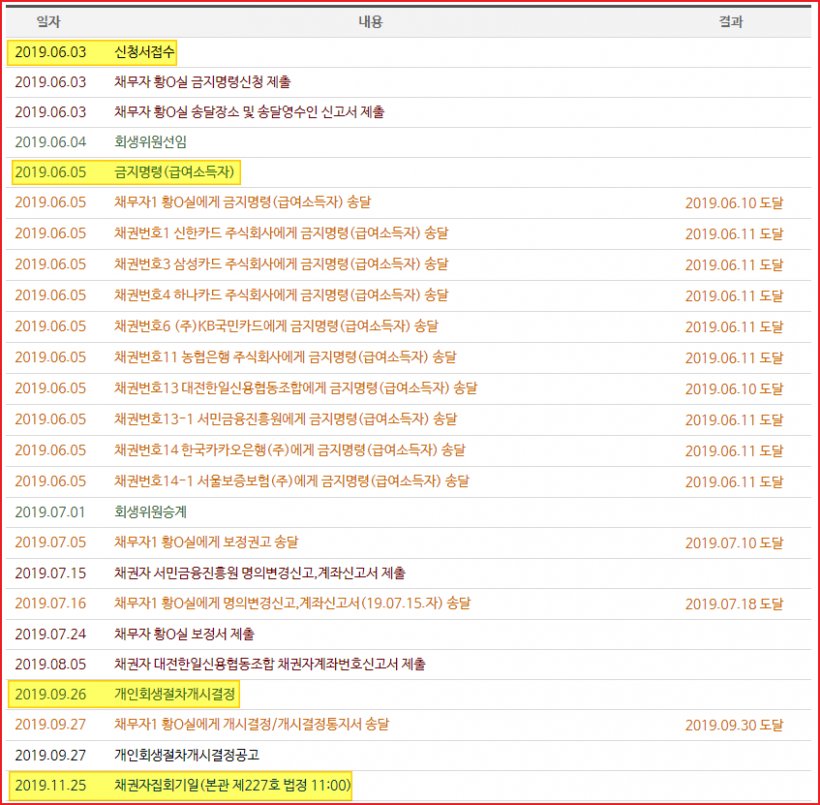The image size is (820, 805).
Task: Open 채권자 서민금융진흥원 명의변경신고,계좌신고서 제출 entry
Action: pos(260,573)
